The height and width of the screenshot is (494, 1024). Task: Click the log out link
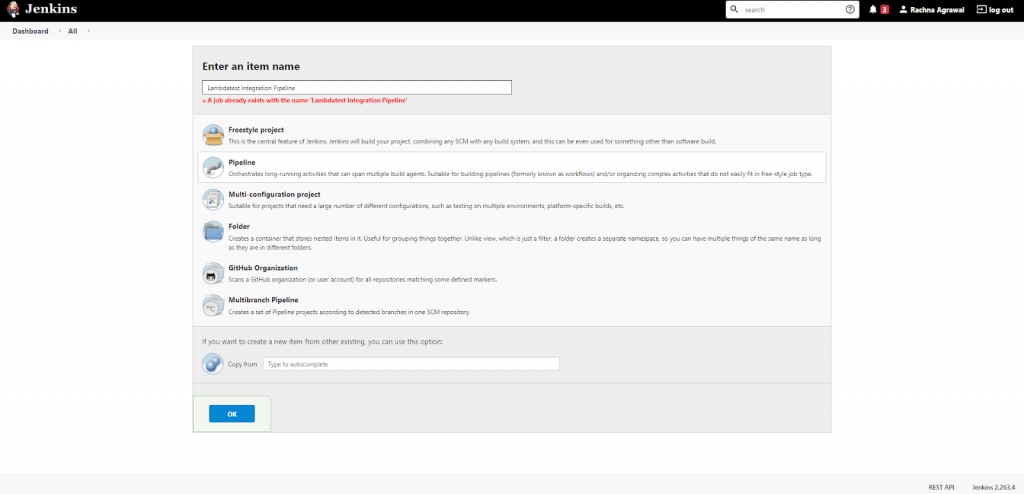1001,10
